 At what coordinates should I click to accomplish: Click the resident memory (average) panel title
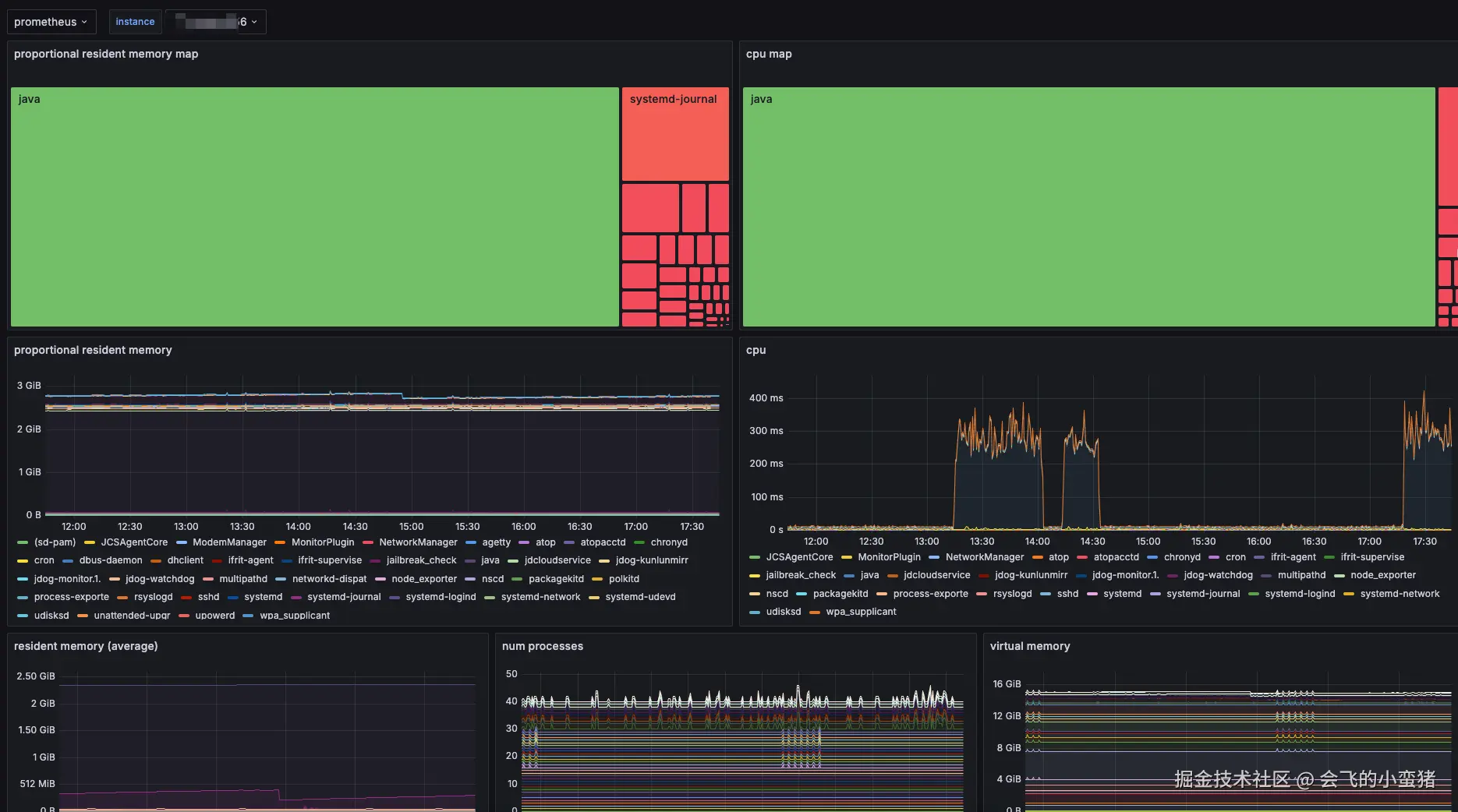(86, 646)
